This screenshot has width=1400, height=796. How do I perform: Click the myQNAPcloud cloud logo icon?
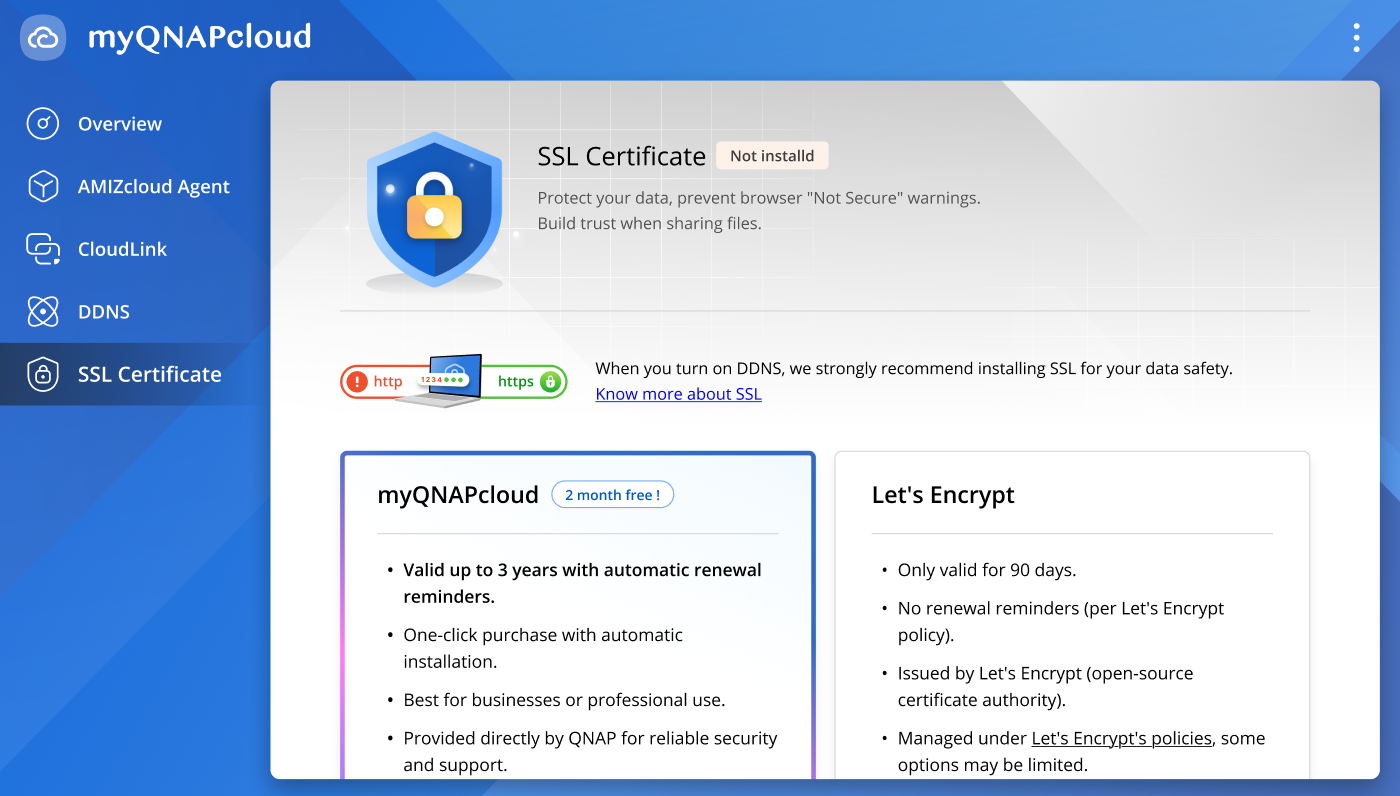tap(43, 38)
